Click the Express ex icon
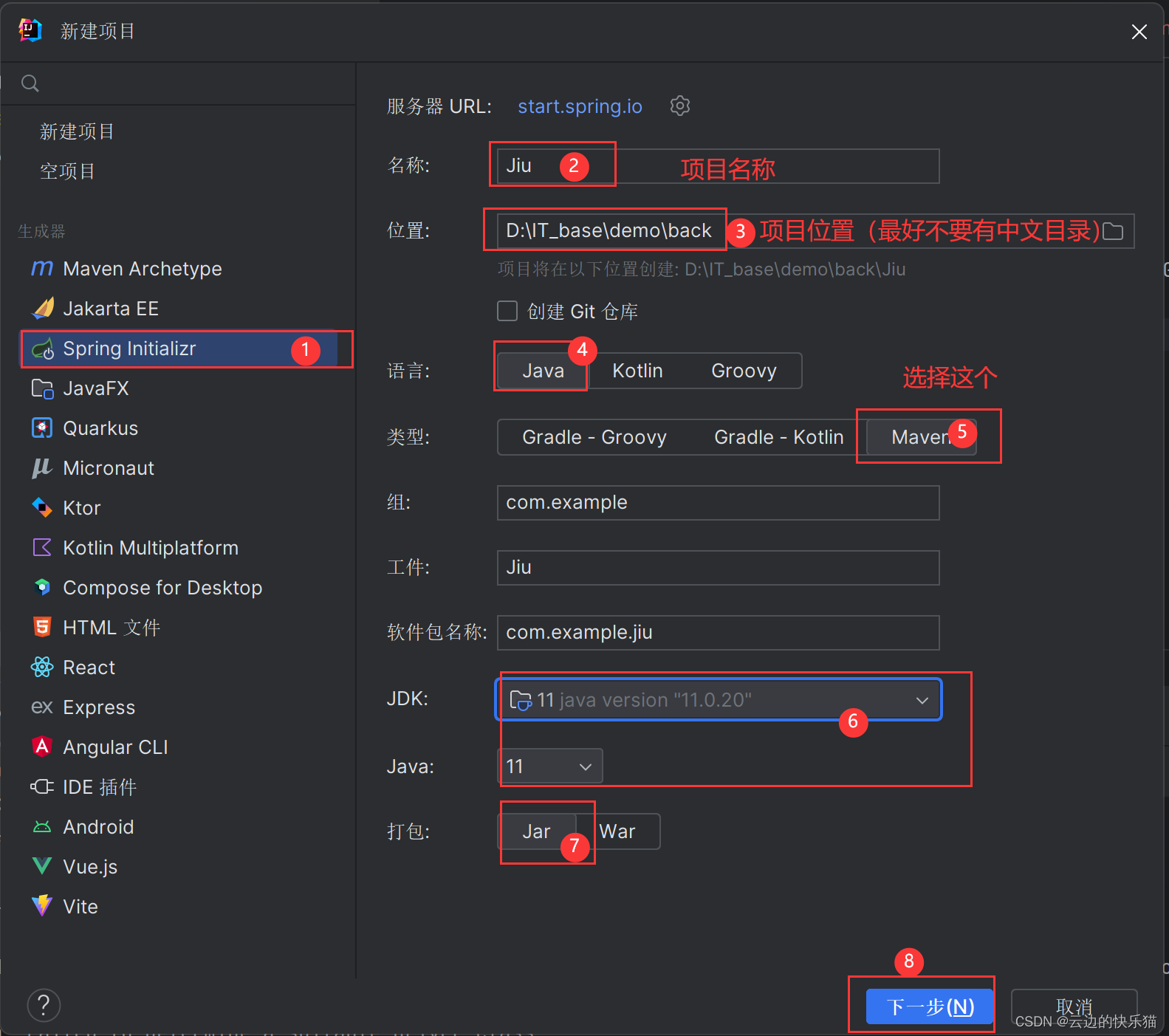 click(42, 707)
